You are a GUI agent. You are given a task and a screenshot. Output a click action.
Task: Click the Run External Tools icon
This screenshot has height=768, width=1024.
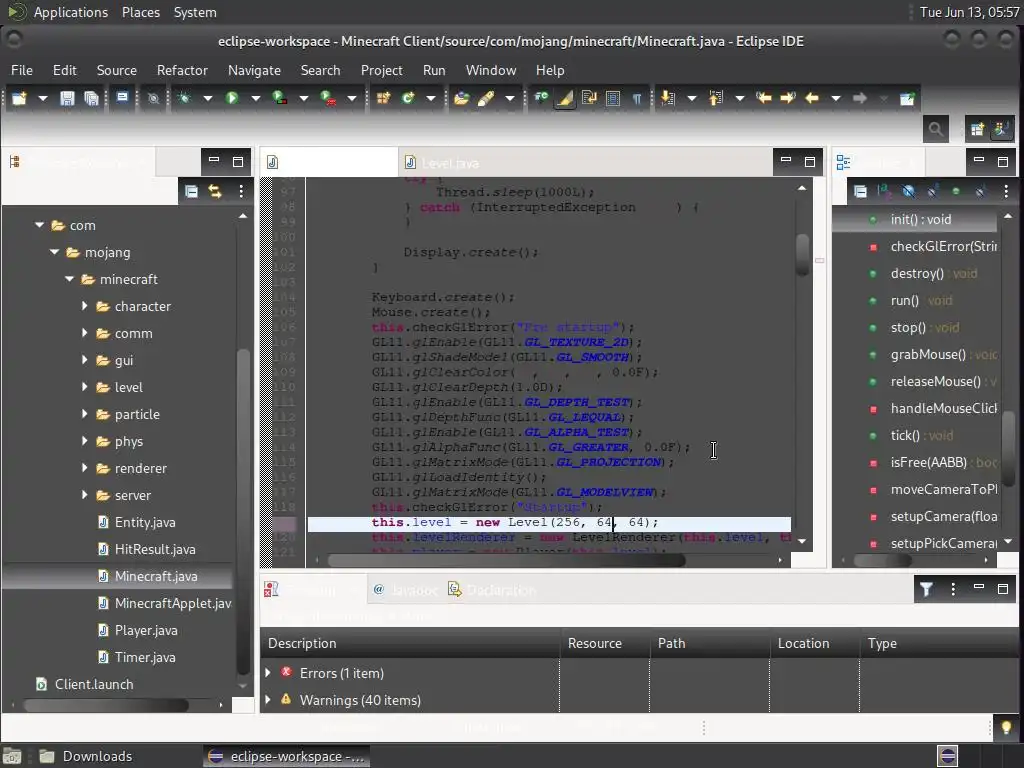[328, 98]
